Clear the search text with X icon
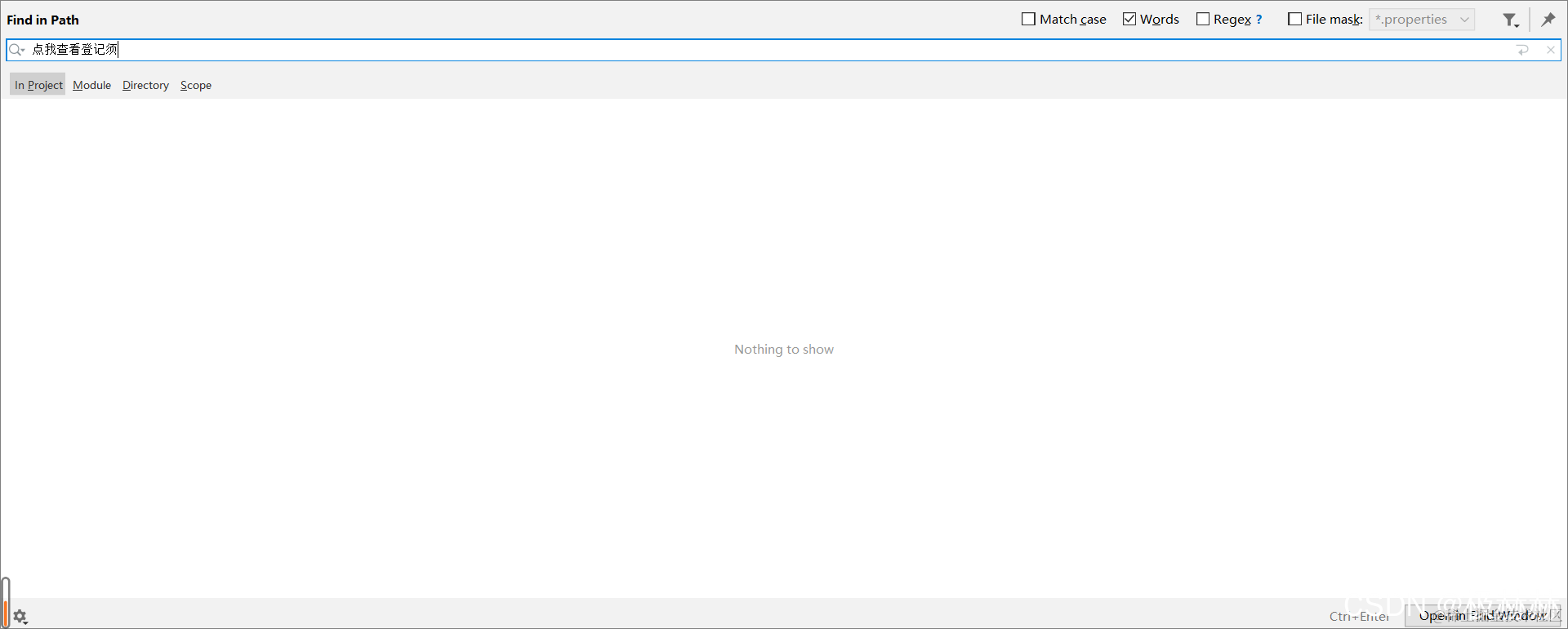 click(1550, 50)
